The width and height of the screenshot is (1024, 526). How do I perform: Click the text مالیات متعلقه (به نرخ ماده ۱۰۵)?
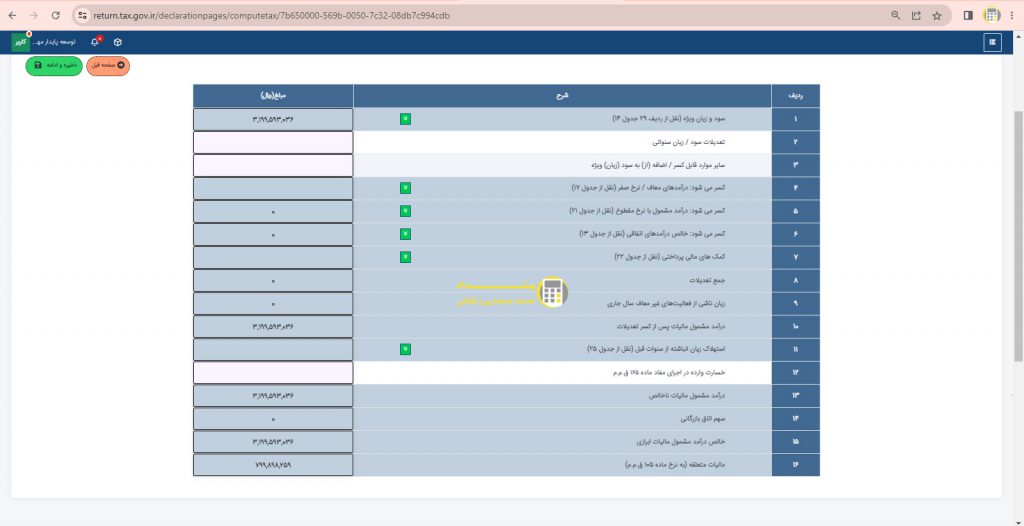coord(677,465)
